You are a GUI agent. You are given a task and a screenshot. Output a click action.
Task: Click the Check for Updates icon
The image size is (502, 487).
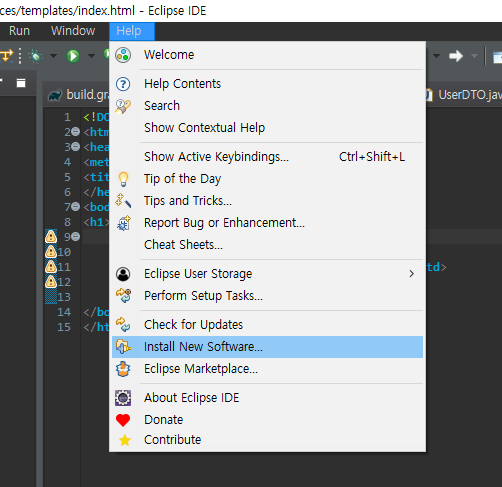click(x=123, y=325)
